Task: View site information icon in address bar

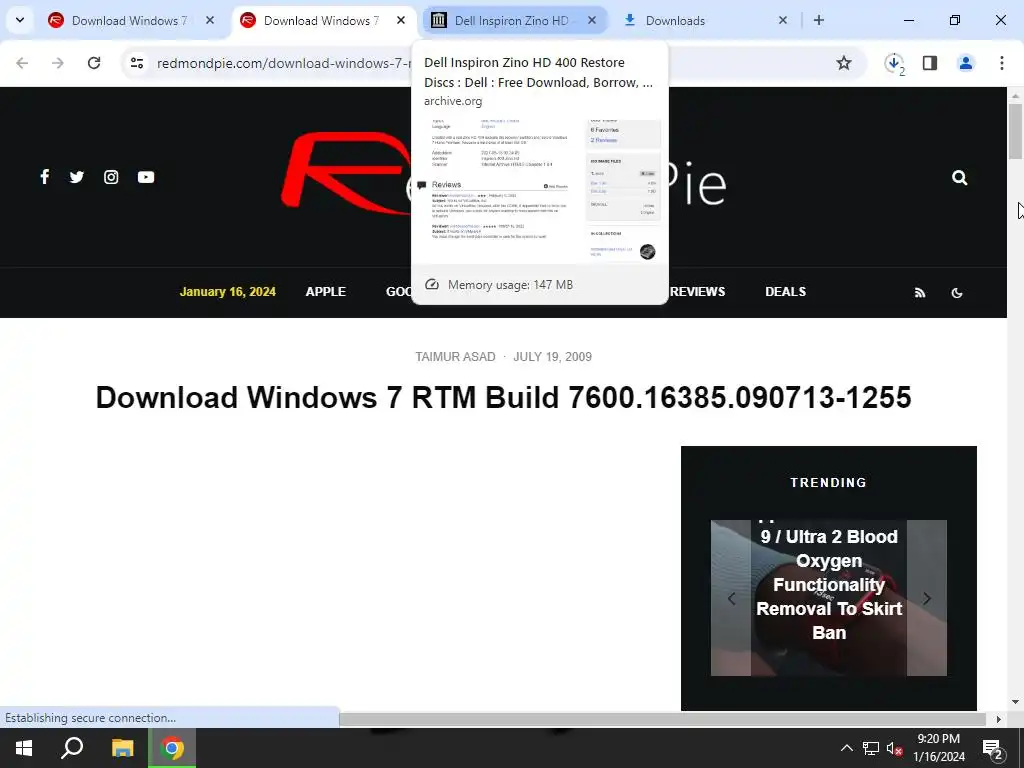Action: pyautogui.click(x=137, y=63)
